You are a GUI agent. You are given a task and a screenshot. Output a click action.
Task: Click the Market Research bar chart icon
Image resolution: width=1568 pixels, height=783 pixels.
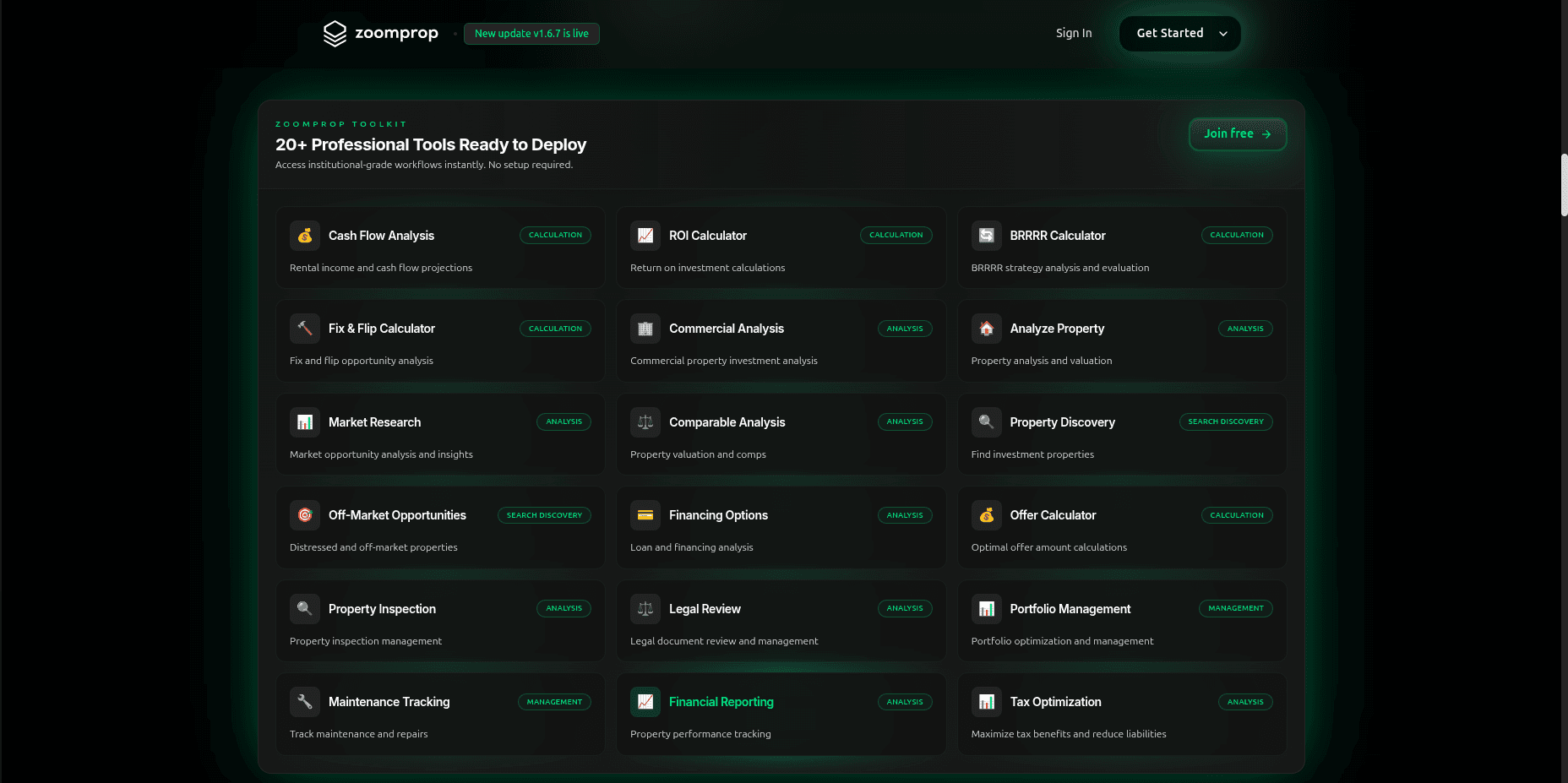[x=305, y=422]
